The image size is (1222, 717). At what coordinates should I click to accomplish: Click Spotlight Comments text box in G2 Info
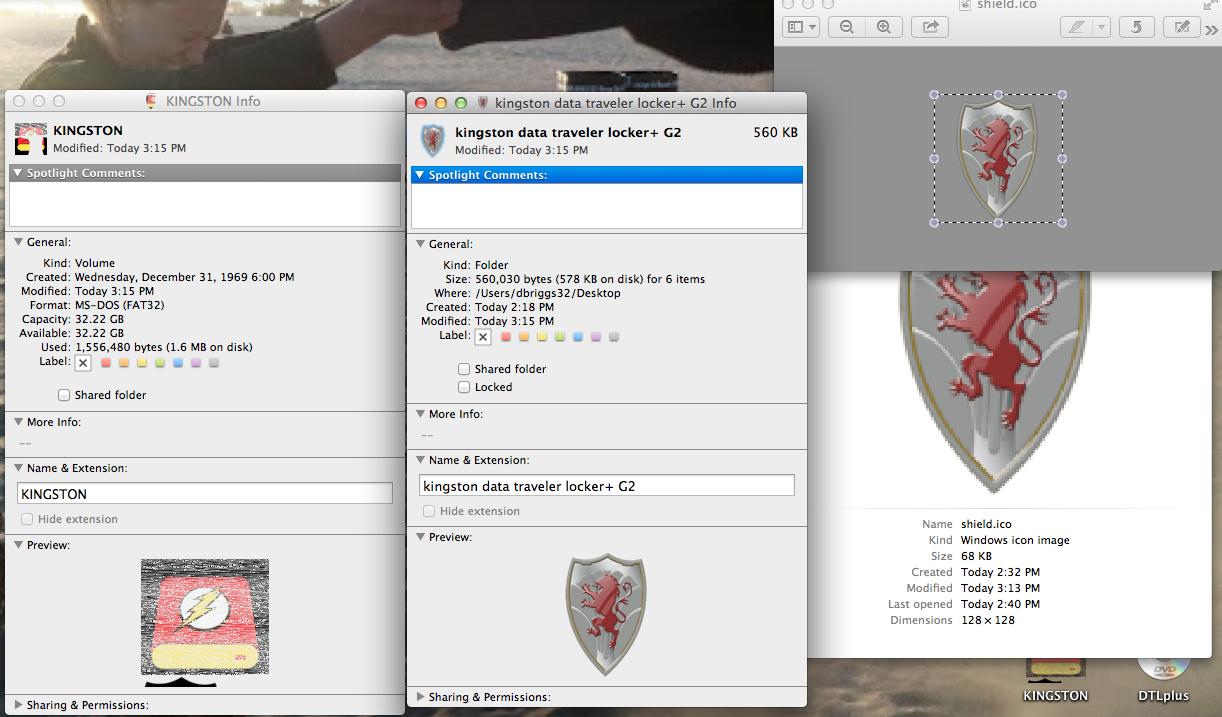[x=607, y=207]
